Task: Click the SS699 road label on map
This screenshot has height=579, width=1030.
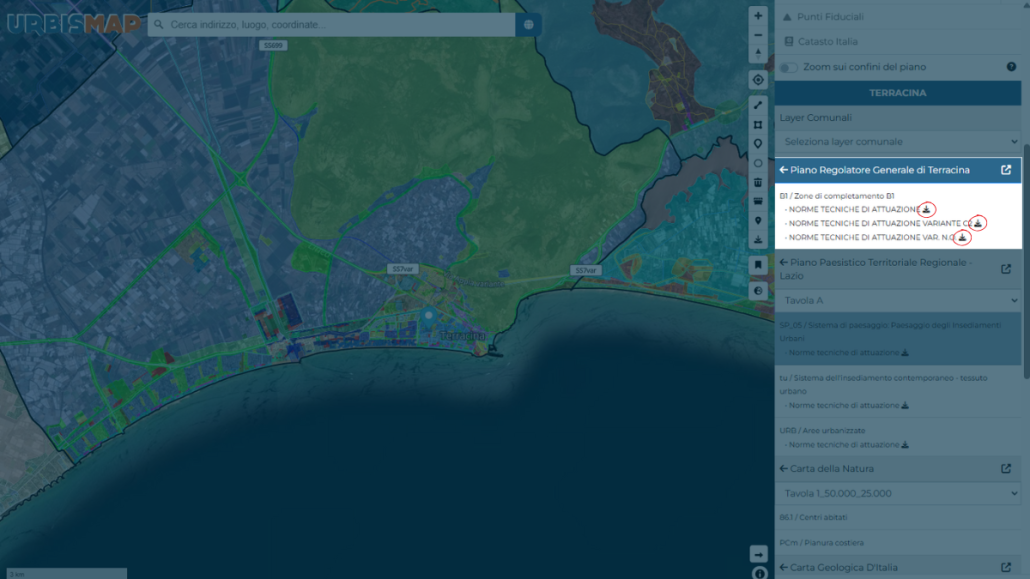Action: click(273, 45)
